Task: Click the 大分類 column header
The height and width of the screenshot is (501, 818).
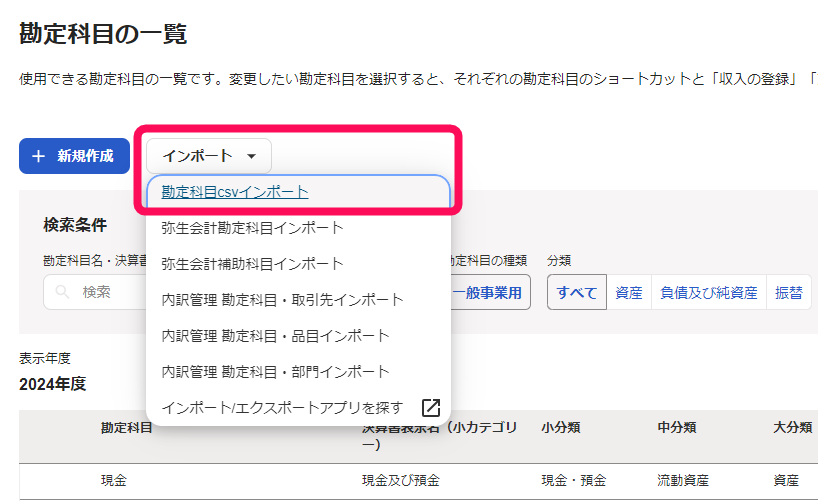Action: pyautogui.click(x=792, y=427)
